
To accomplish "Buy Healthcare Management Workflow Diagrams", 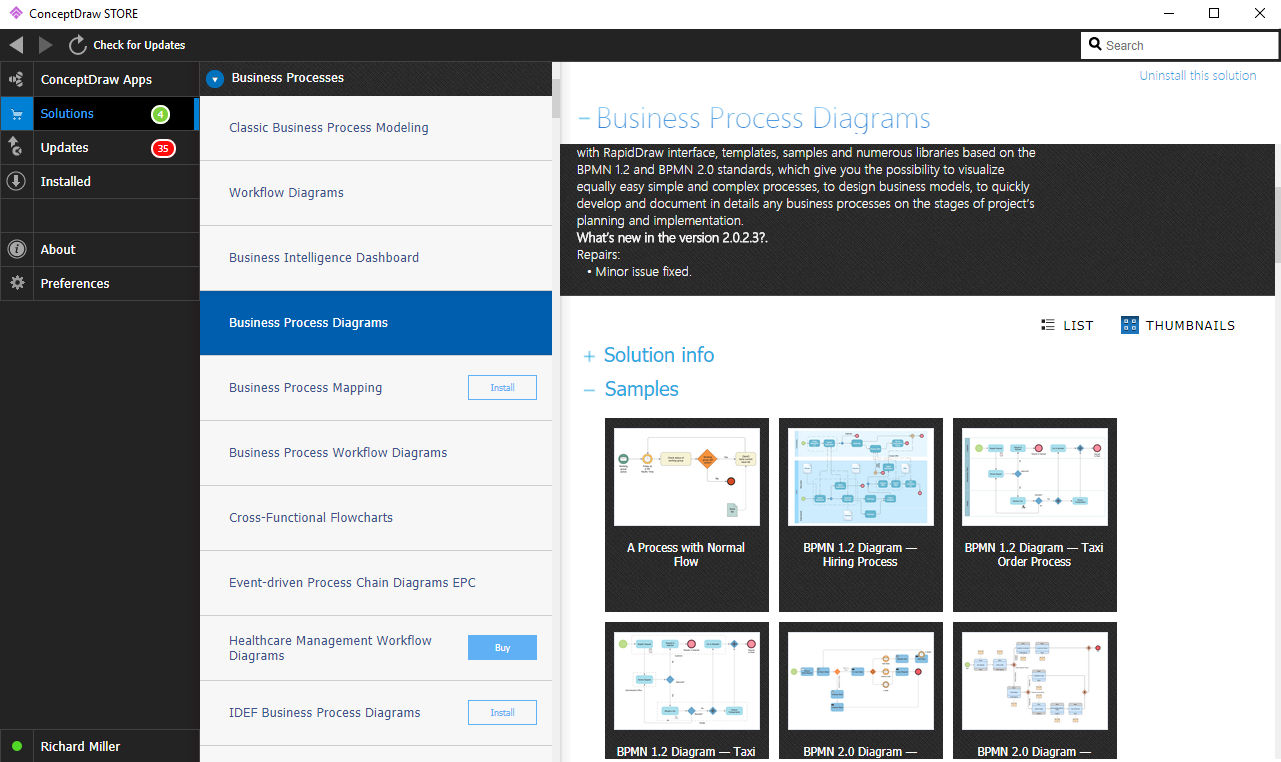I will [502, 648].
